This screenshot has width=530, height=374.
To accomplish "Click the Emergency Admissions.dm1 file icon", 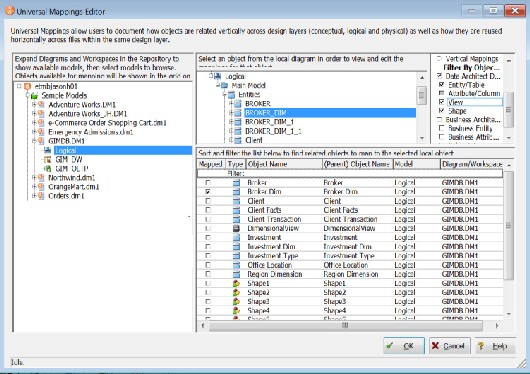I will [41, 132].
